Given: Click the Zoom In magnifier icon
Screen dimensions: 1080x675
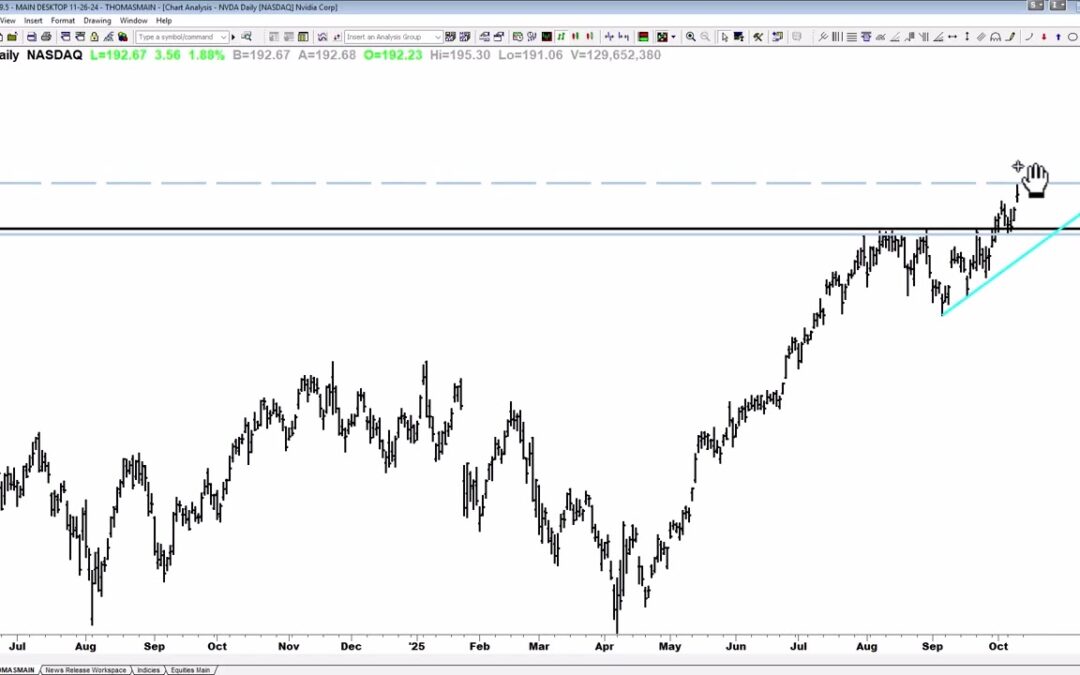Looking at the screenshot, I should [691, 37].
